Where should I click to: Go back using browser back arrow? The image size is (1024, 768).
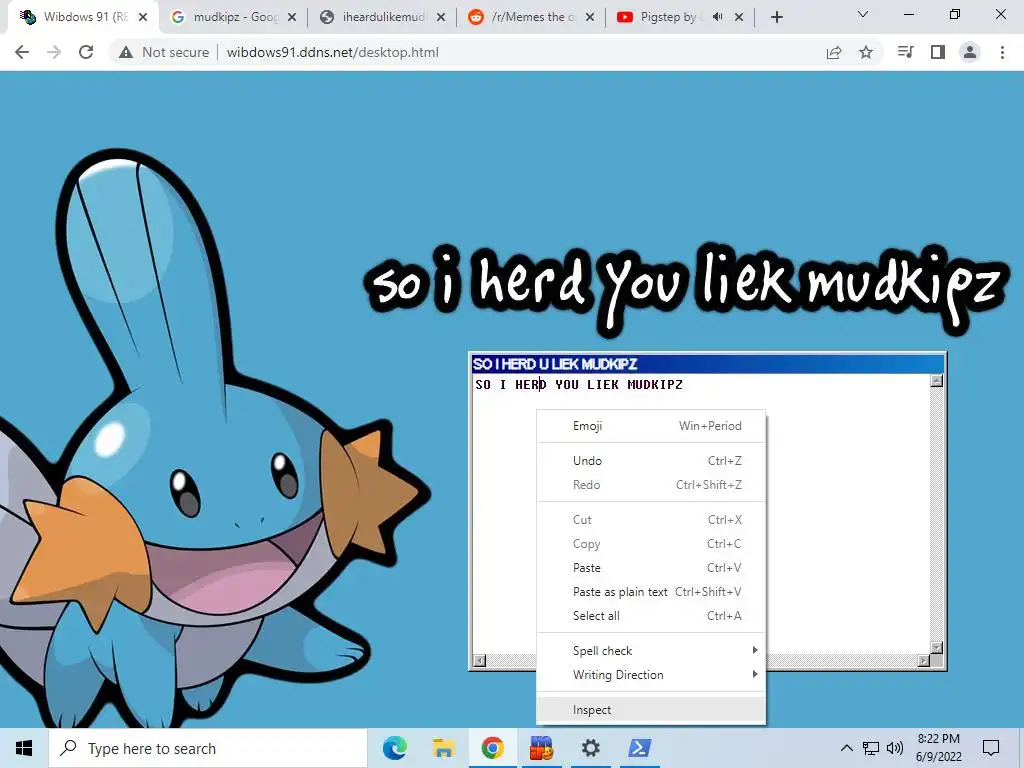tap(22, 52)
